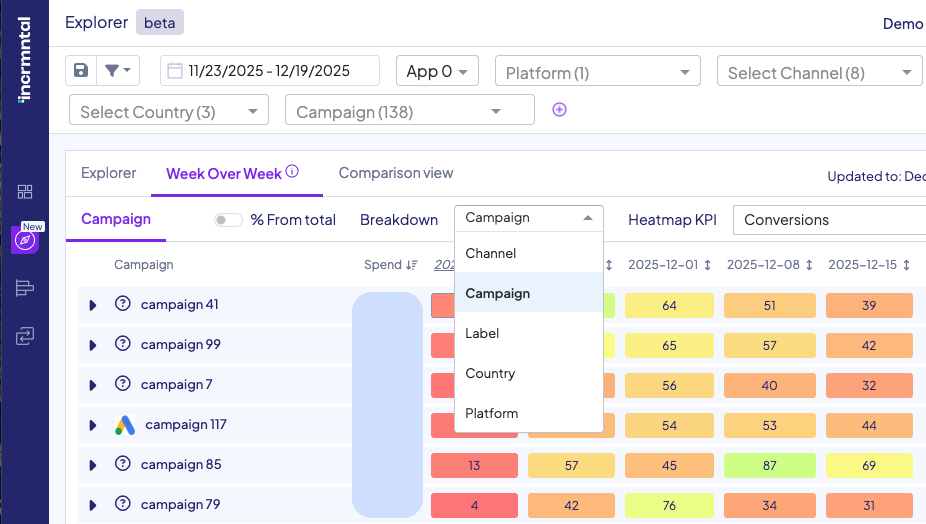Click the transfer arrows sidebar icon
Image resolution: width=926 pixels, height=524 pixels.
[x=25, y=337]
